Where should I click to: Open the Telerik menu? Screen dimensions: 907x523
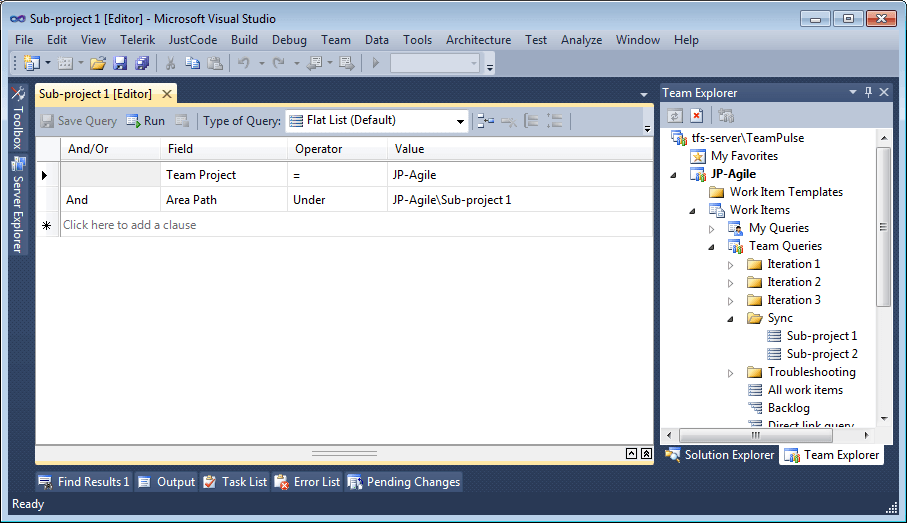point(138,40)
